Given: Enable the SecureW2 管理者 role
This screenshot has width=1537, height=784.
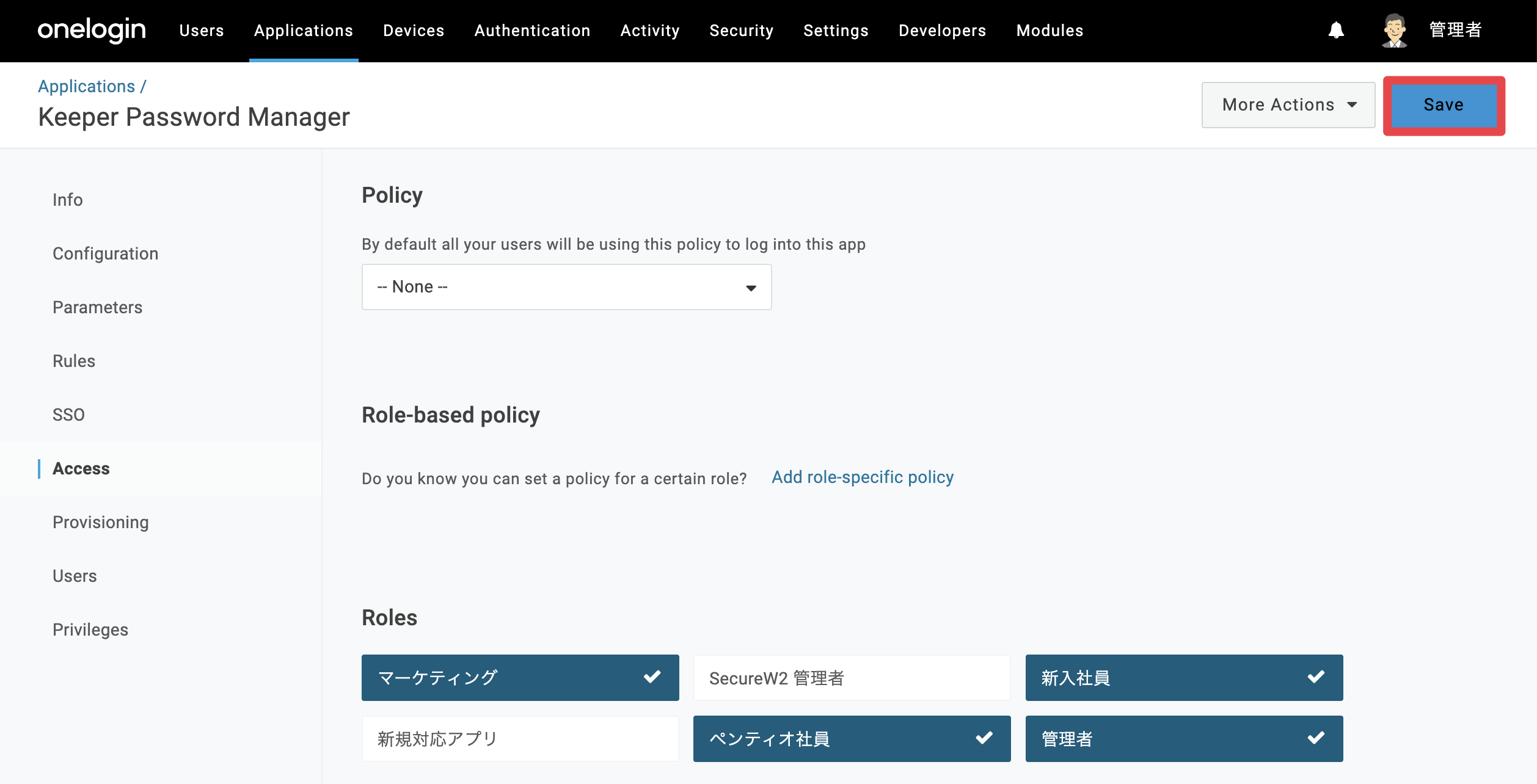Looking at the screenshot, I should tap(852, 677).
